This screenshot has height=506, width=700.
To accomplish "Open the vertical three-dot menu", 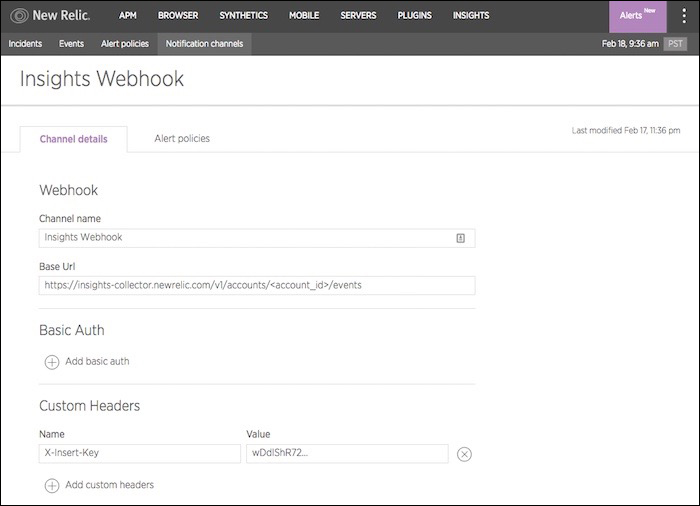I will click(684, 16).
